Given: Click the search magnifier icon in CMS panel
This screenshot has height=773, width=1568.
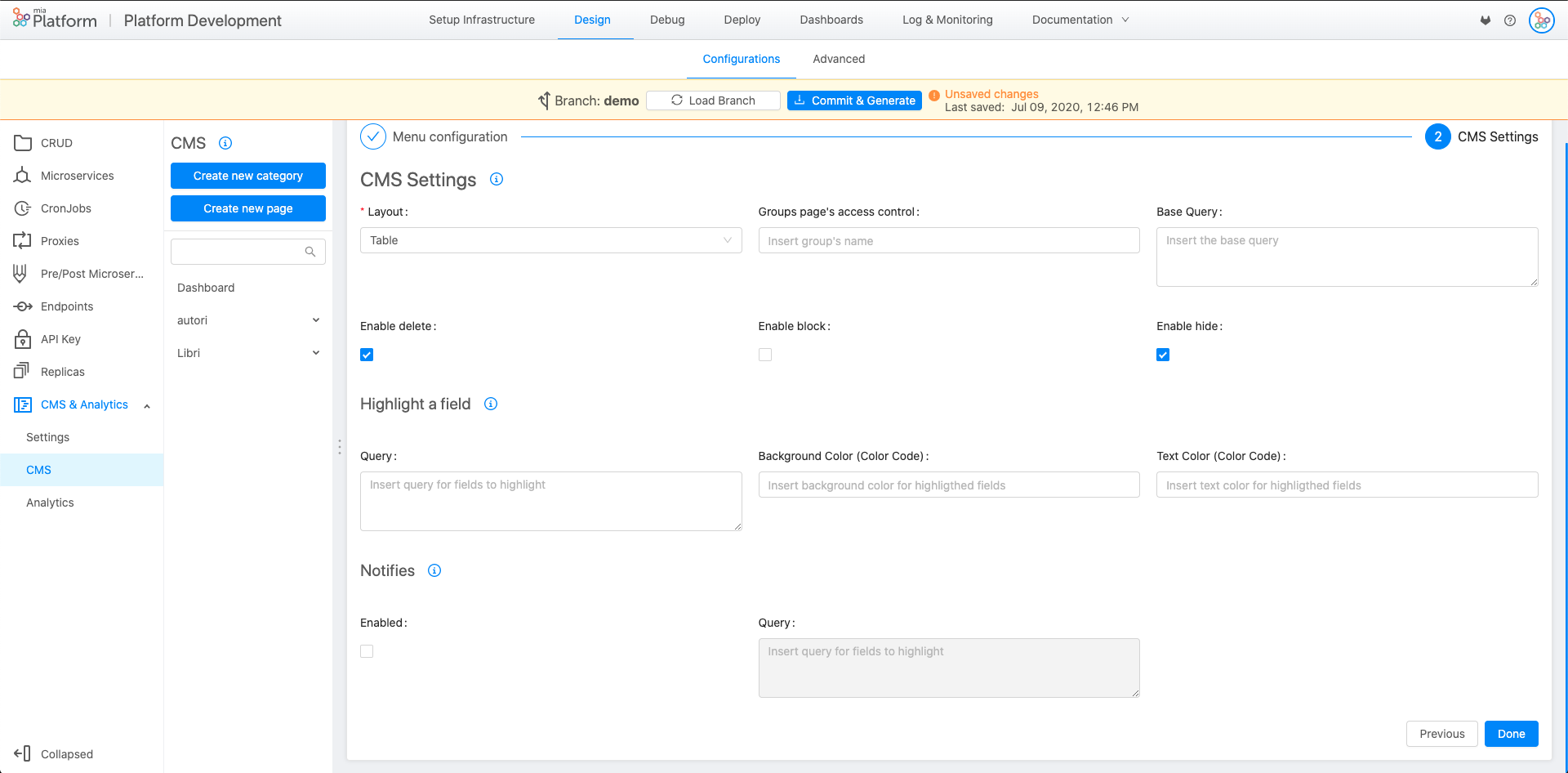Looking at the screenshot, I should pyautogui.click(x=310, y=252).
